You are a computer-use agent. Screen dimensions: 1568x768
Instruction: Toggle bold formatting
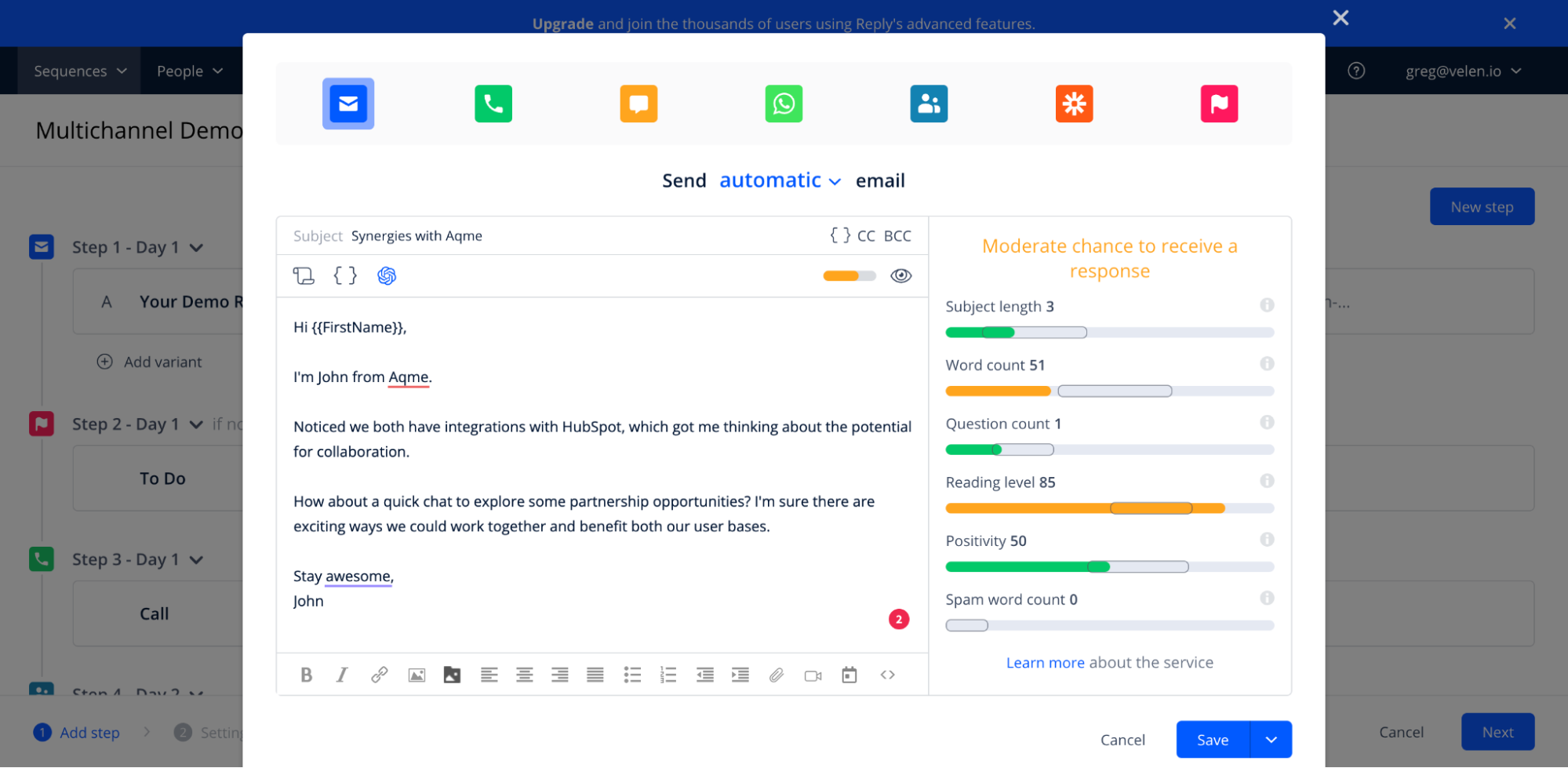pyautogui.click(x=306, y=675)
